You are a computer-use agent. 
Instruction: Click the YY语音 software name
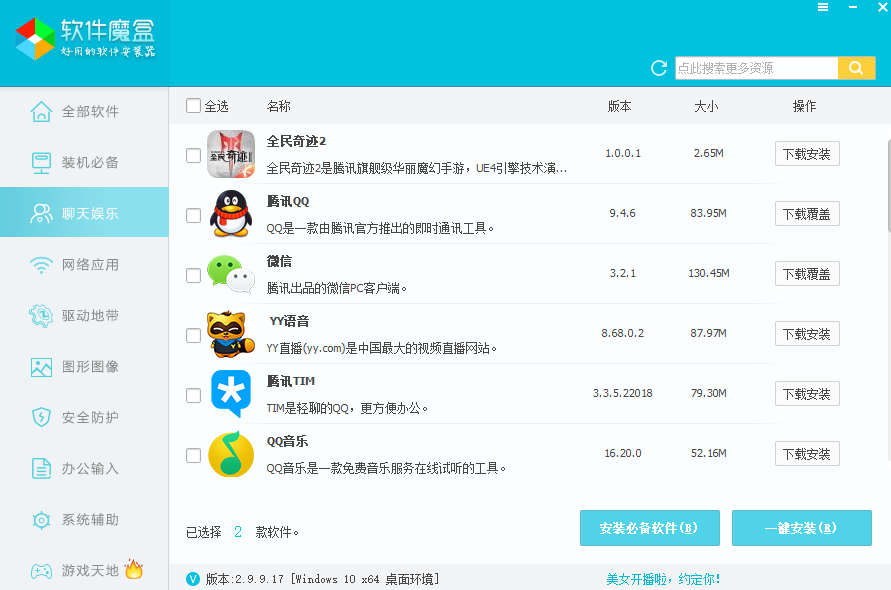click(x=289, y=321)
